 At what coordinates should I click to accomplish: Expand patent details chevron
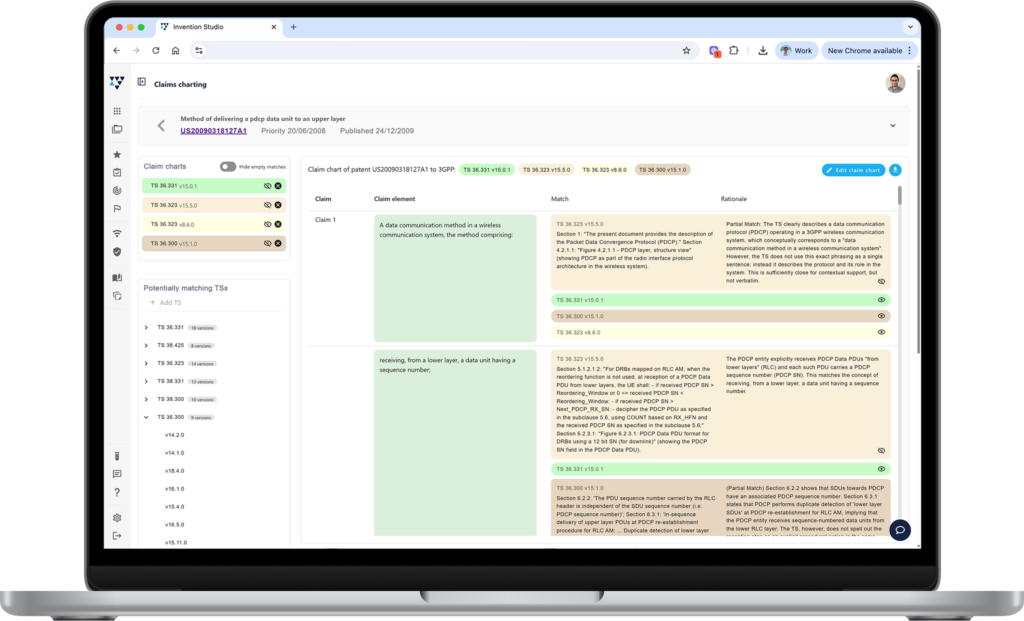892,126
